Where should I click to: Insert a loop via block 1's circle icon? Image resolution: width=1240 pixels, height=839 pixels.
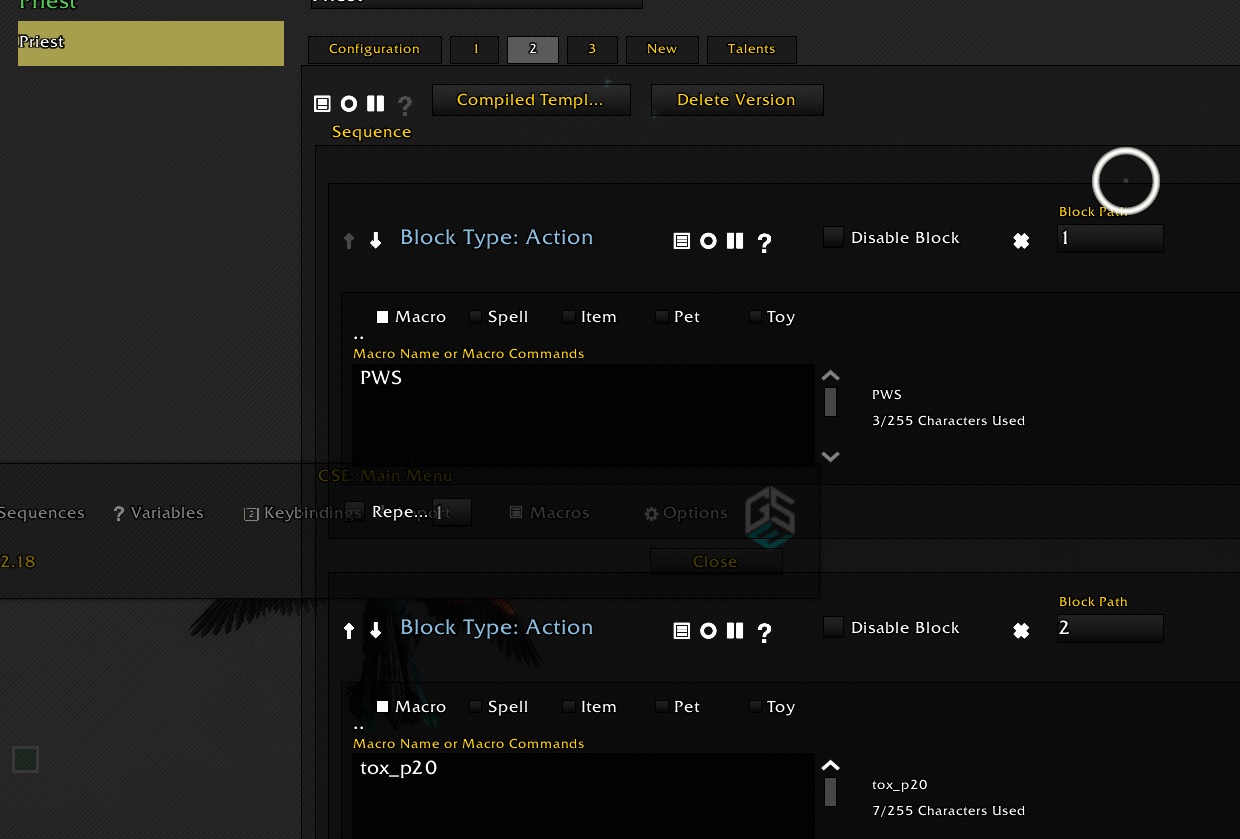708,241
